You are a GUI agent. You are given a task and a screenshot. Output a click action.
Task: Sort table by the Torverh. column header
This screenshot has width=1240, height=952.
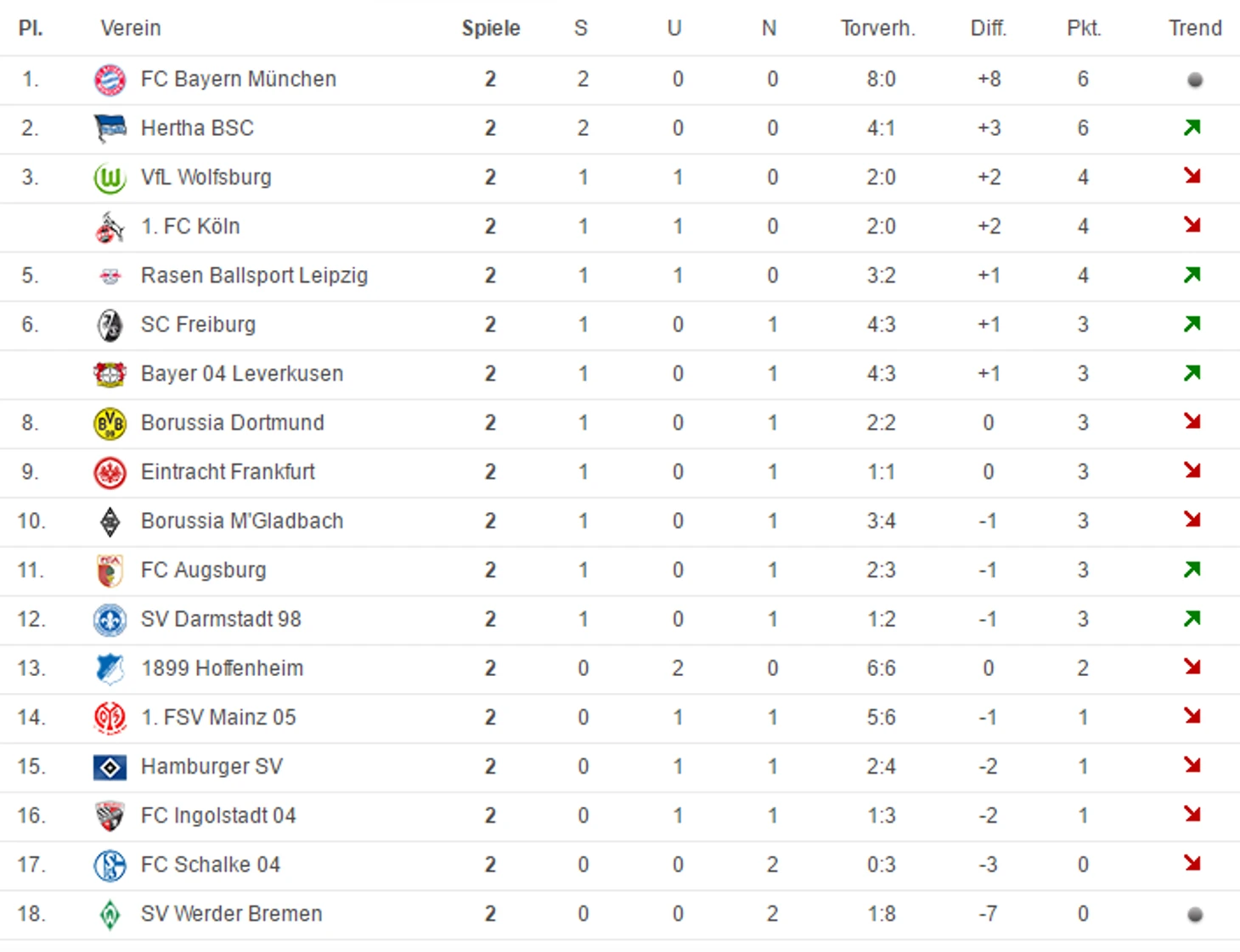pos(878,28)
